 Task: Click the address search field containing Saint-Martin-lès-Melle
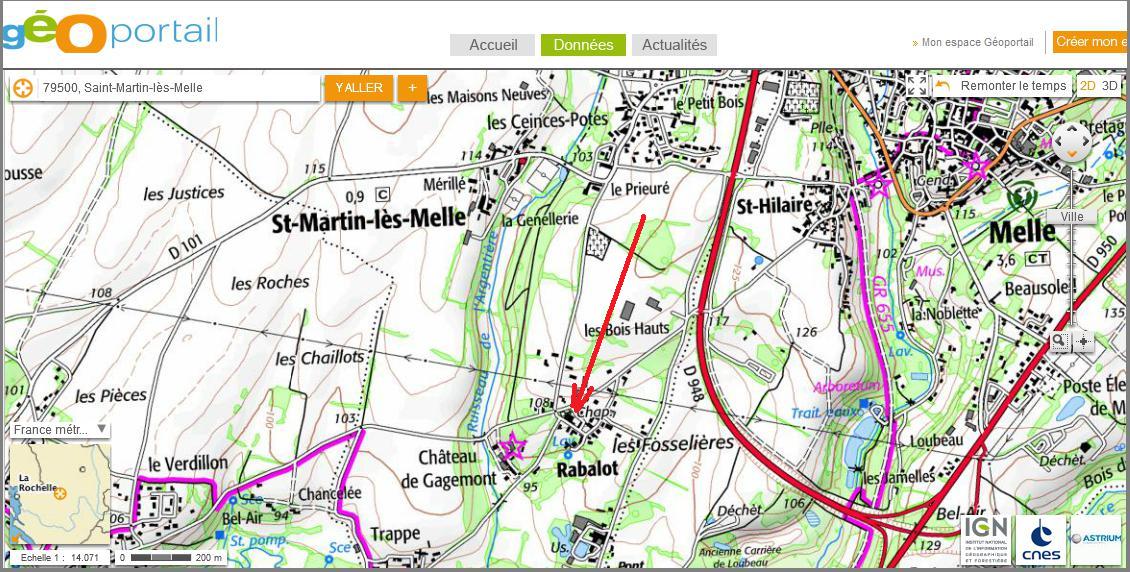pos(179,88)
